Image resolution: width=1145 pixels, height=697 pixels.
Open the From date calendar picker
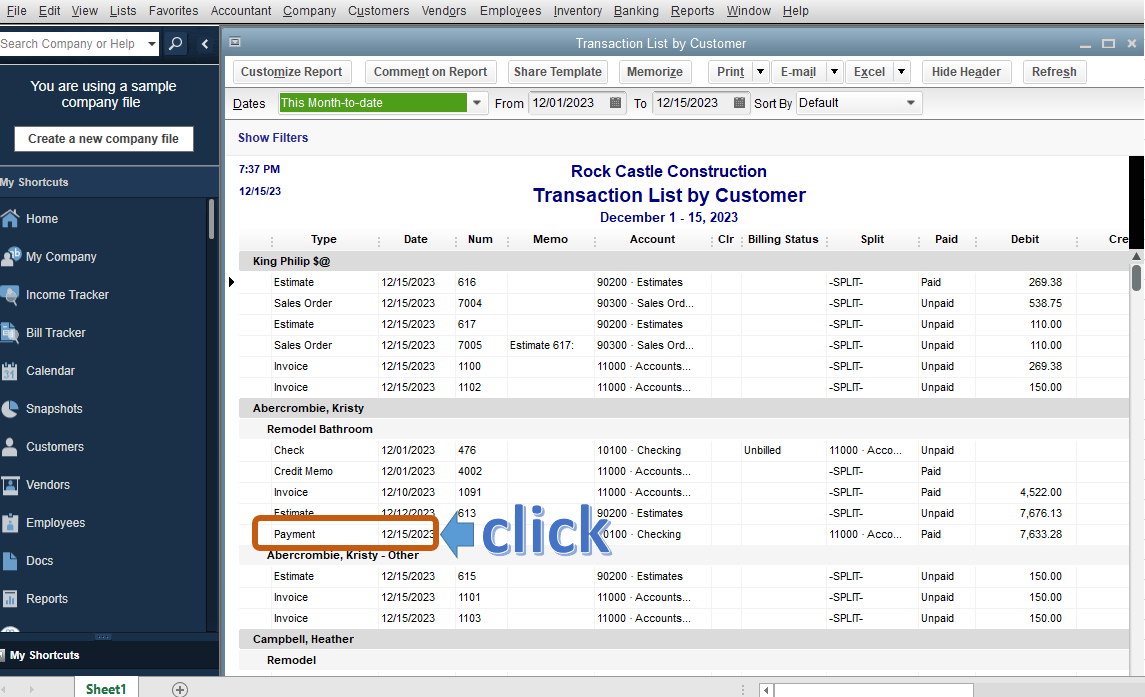click(x=616, y=103)
